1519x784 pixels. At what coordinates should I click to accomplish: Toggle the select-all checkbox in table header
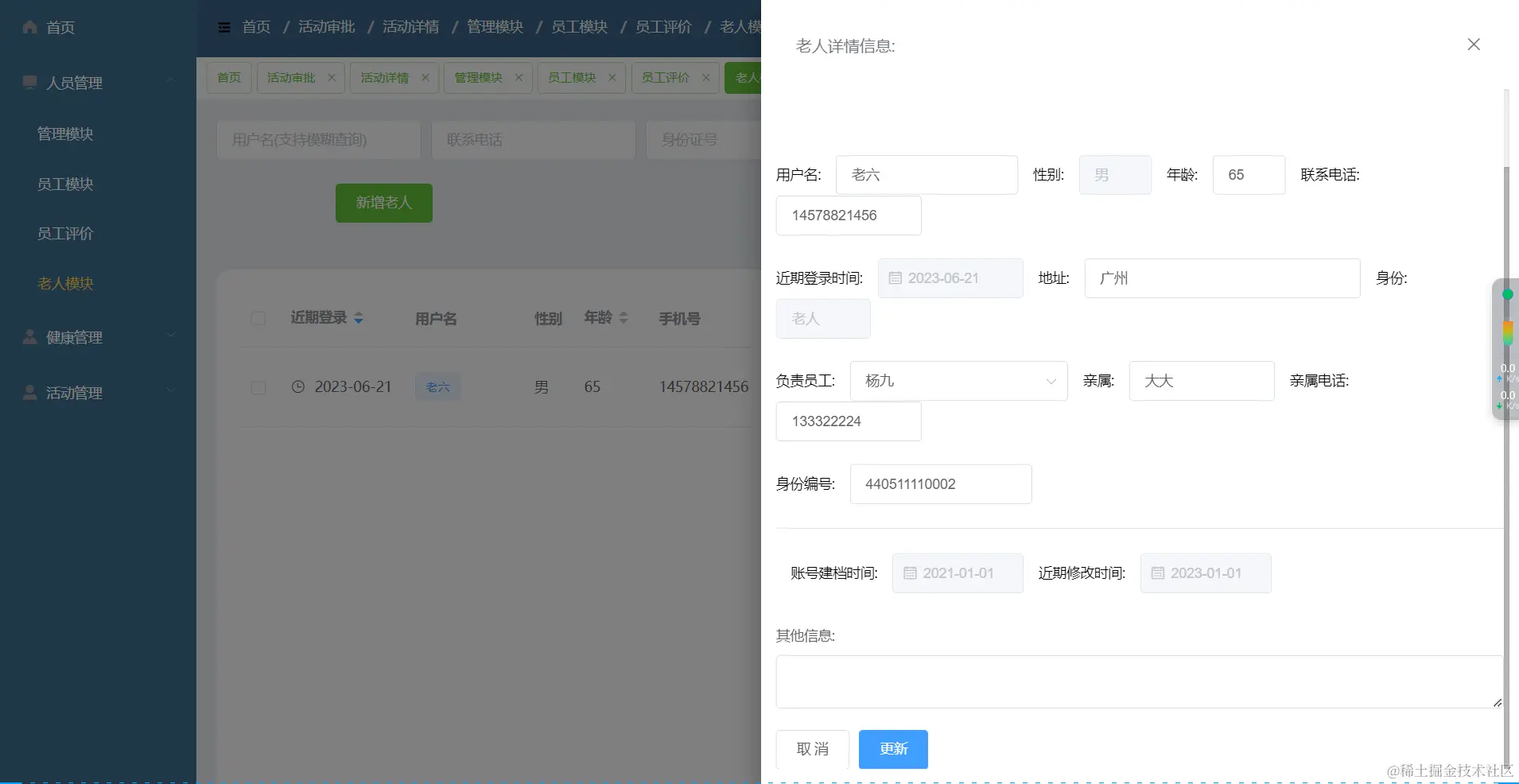(x=258, y=319)
